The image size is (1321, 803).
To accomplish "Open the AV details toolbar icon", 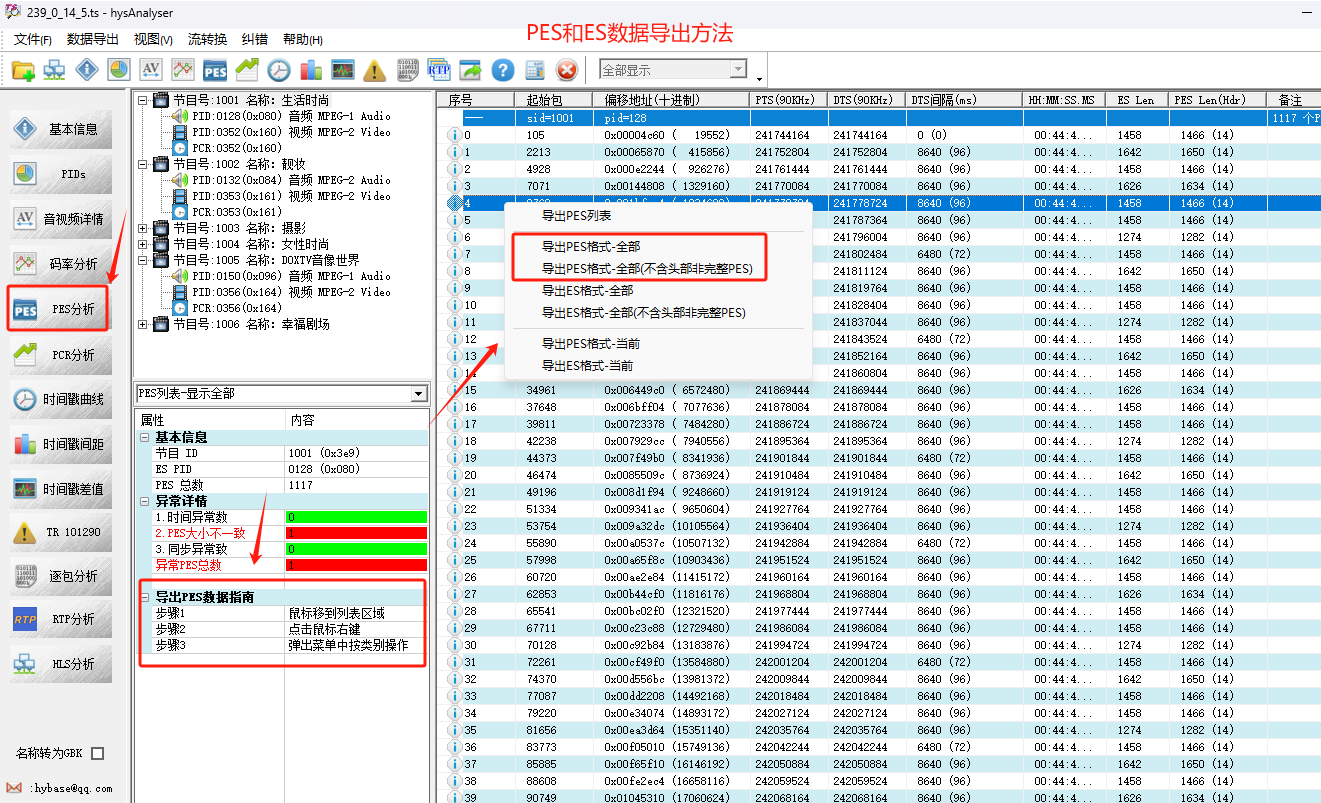I will 150,70.
